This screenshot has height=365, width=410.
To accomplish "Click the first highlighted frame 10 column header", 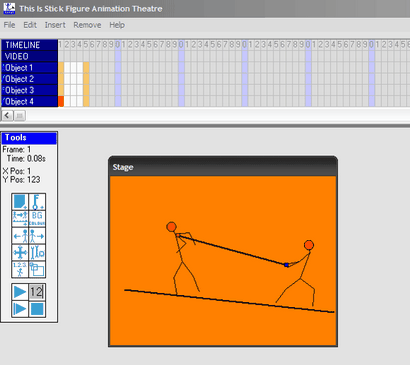I will click(118, 45).
